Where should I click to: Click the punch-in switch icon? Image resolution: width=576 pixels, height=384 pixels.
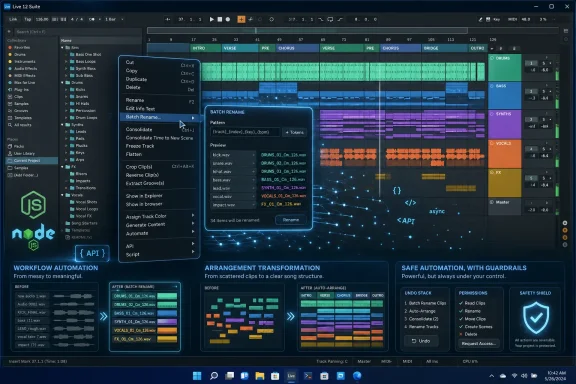[x=321, y=19]
